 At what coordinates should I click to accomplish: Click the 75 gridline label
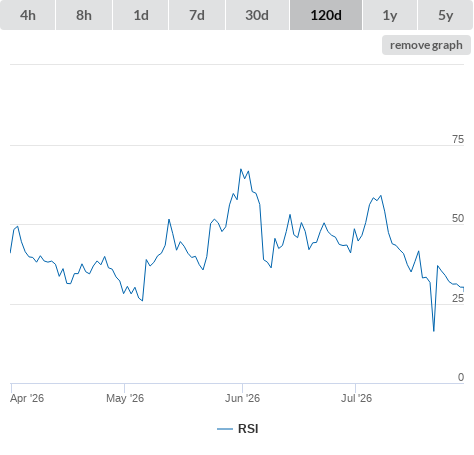pos(458,139)
